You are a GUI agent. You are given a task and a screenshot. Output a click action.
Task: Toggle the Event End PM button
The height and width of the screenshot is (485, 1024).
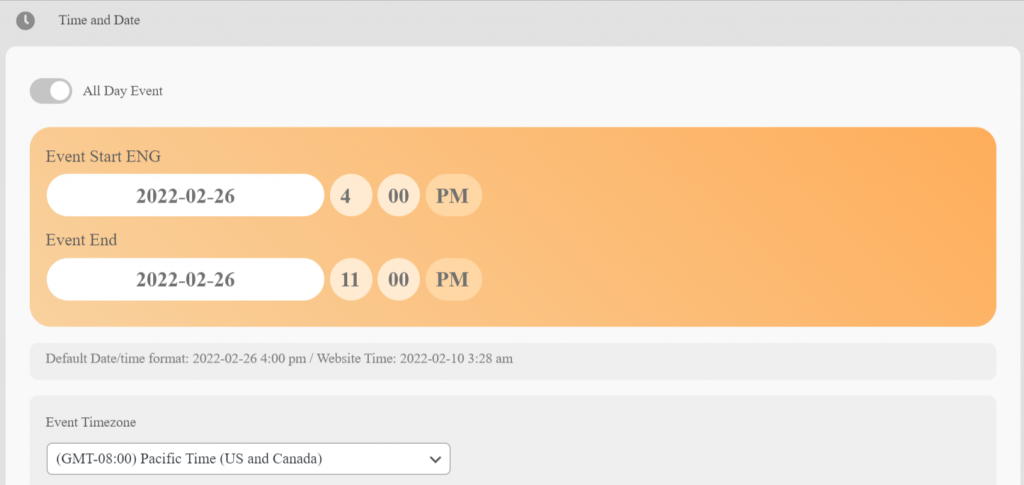click(453, 279)
